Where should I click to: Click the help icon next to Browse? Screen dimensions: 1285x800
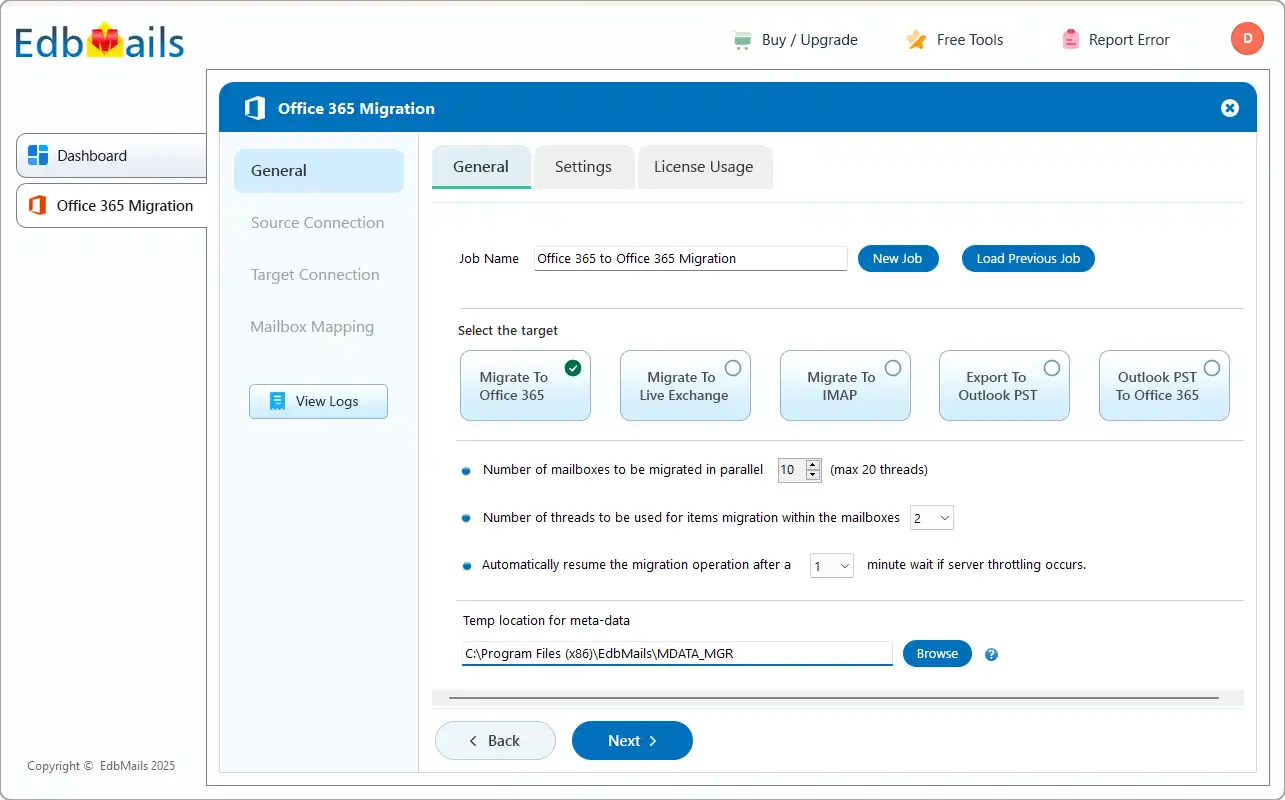coord(991,654)
